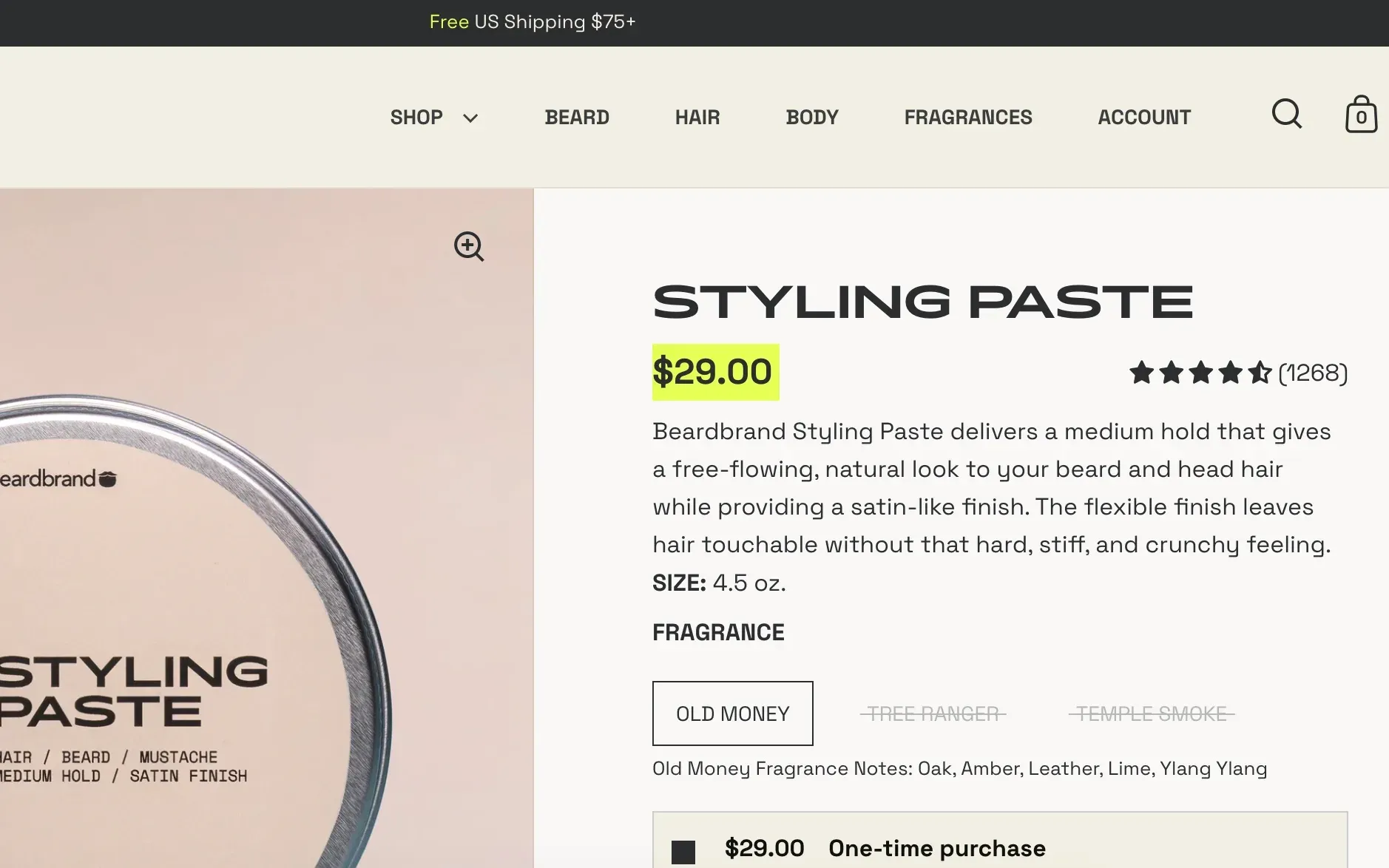Open the search magnifier icon
Viewport: 1389px width, 868px height.
pyautogui.click(x=1287, y=115)
